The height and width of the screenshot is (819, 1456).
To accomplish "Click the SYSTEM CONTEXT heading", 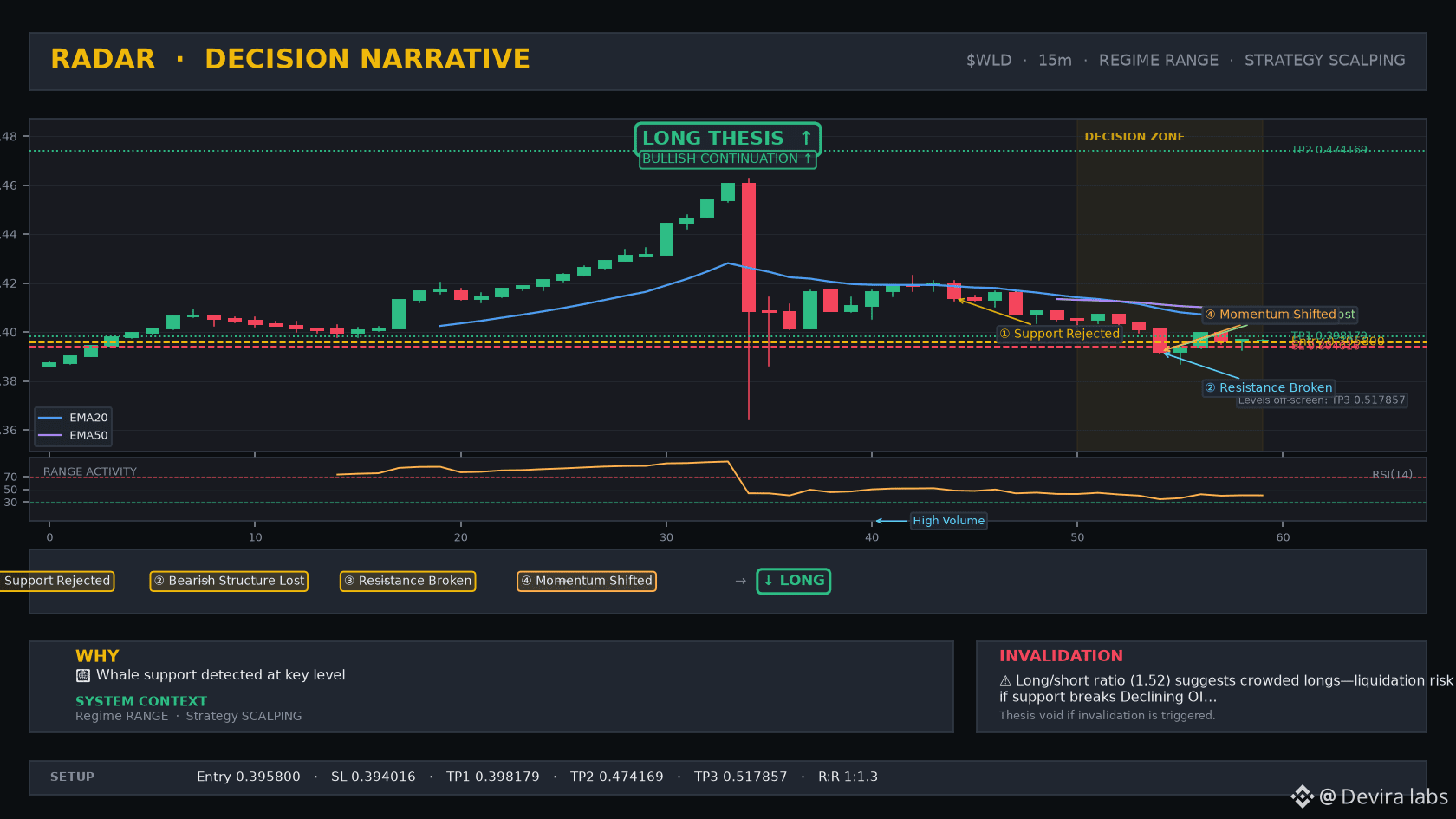I will [141, 701].
